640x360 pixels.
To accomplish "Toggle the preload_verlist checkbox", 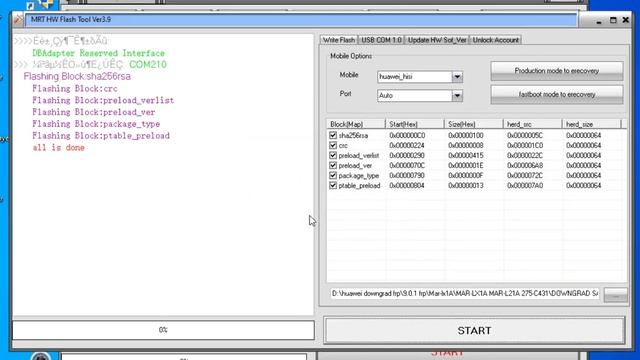I will [x=333, y=155].
